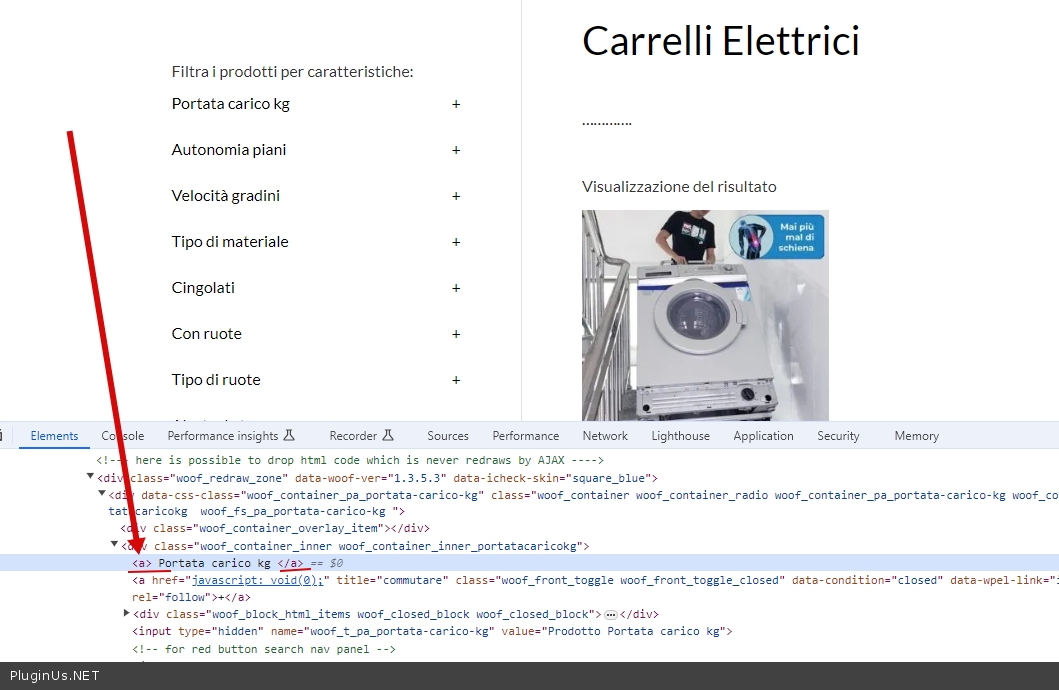Expand the woof_block_html_items div node
1059x690 pixels.
coord(126,614)
